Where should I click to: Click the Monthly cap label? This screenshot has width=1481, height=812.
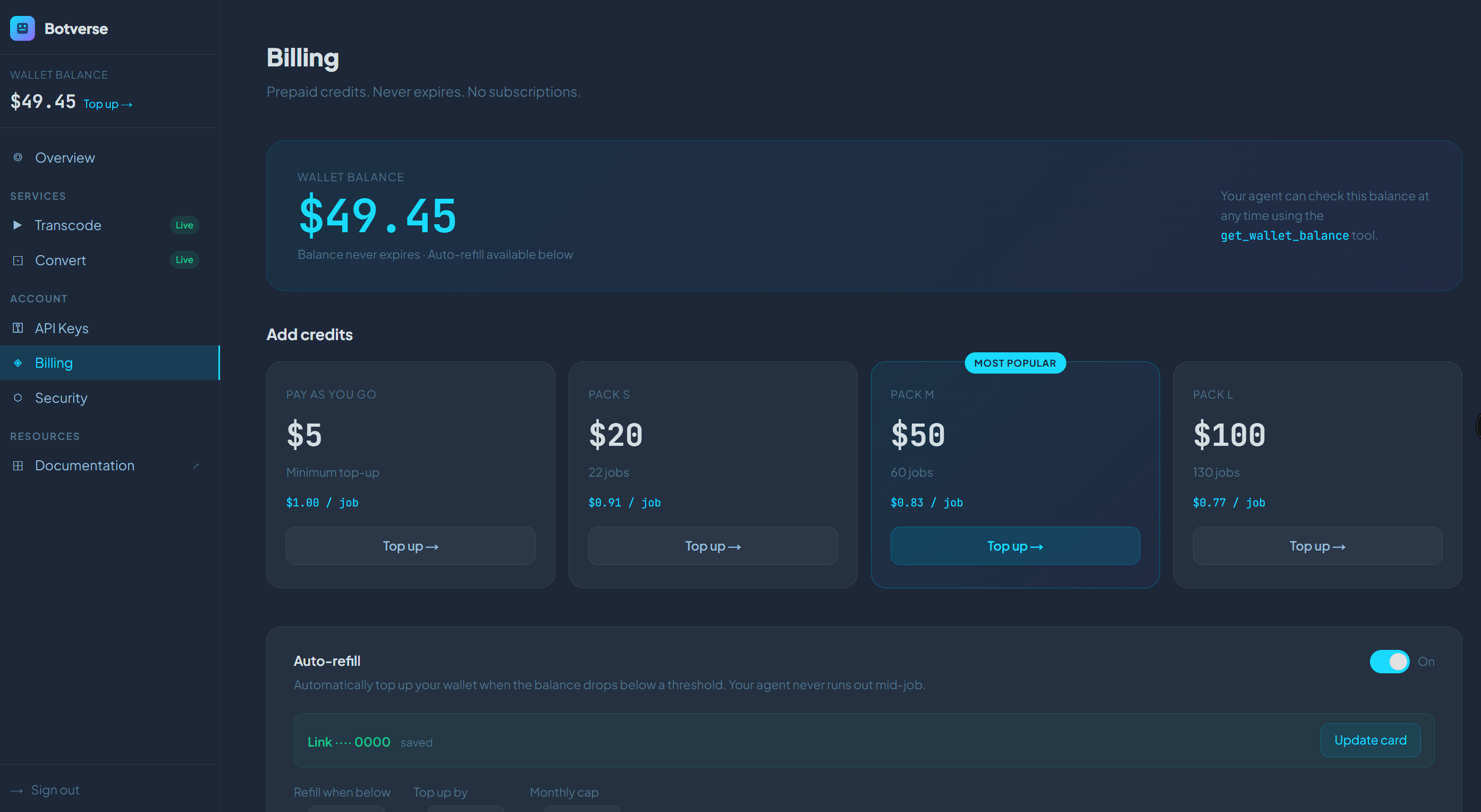[564, 792]
